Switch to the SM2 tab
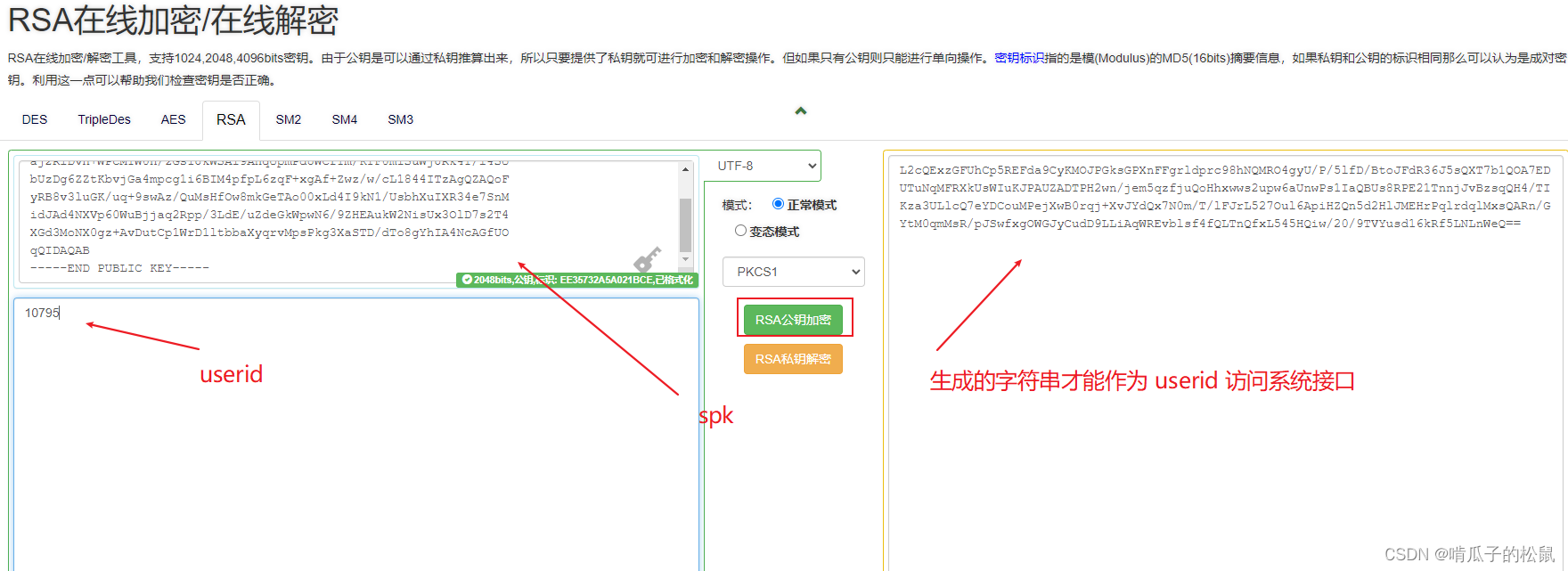This screenshot has height=571, width=1568. pyautogui.click(x=289, y=119)
